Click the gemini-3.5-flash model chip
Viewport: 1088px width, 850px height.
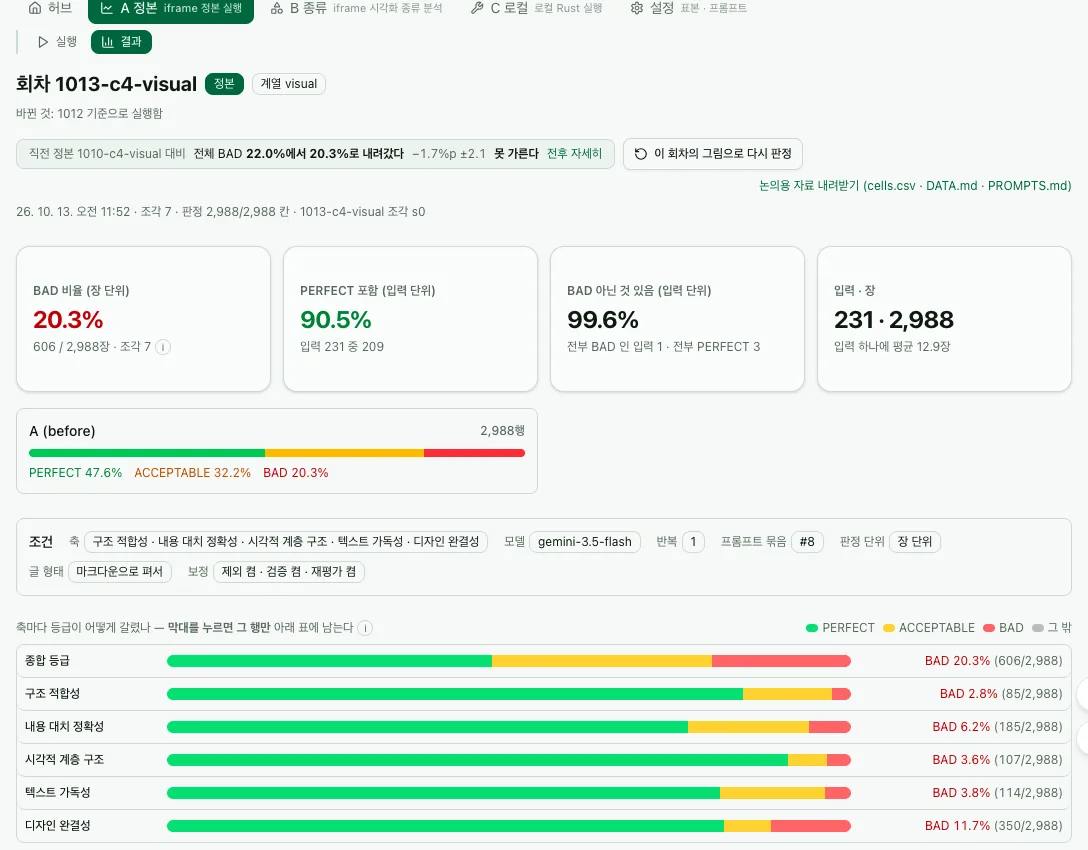click(x=585, y=542)
